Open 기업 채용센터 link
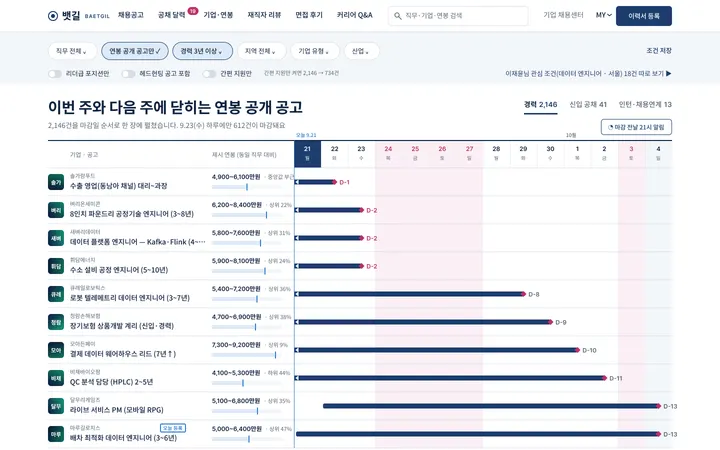 563,15
